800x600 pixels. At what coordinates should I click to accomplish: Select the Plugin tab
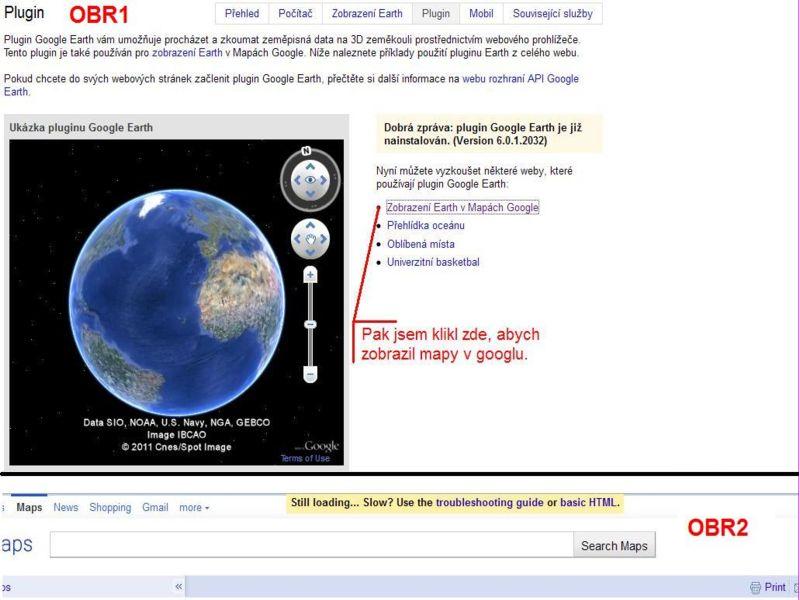pyautogui.click(x=436, y=13)
